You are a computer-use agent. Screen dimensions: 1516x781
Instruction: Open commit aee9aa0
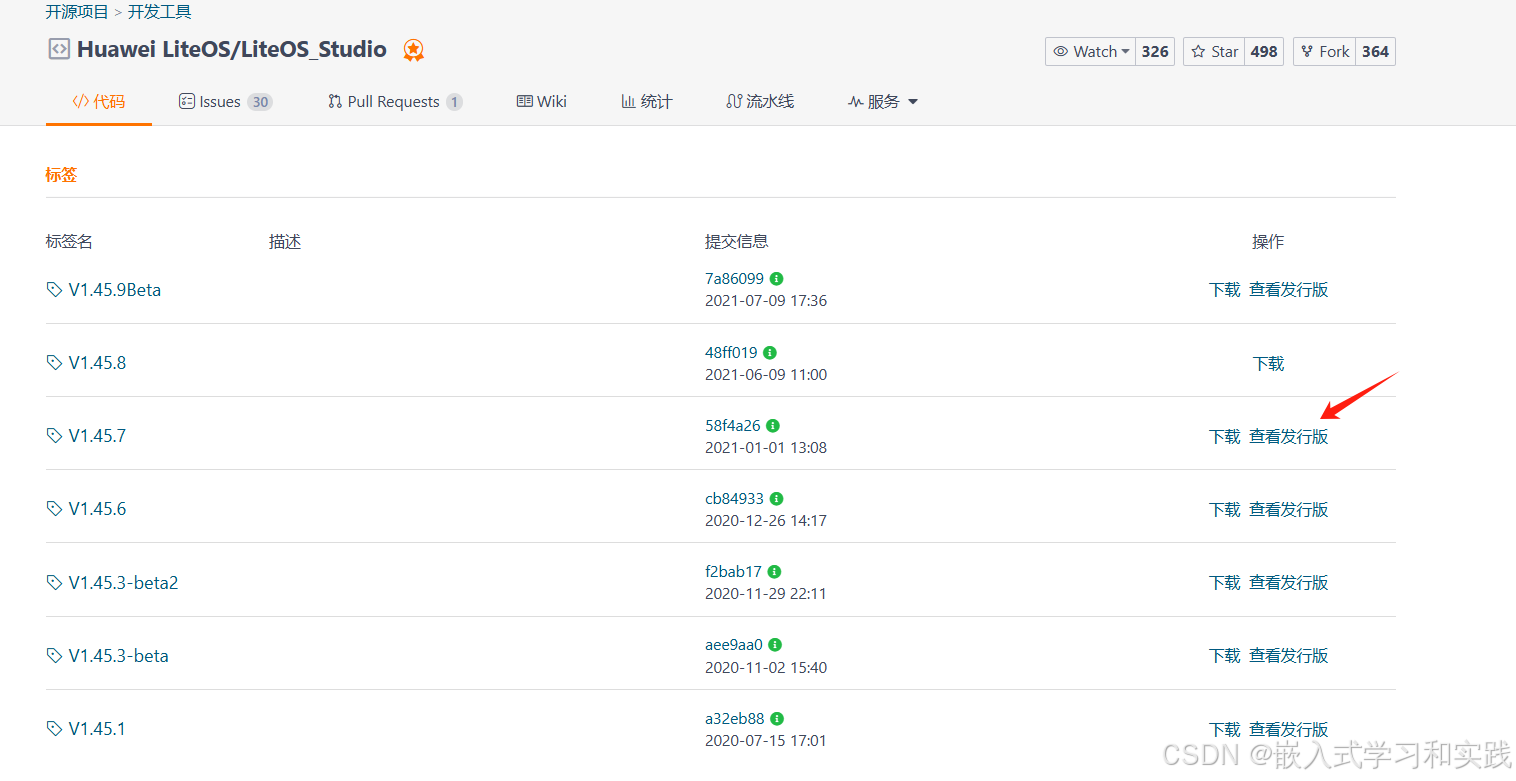point(734,645)
